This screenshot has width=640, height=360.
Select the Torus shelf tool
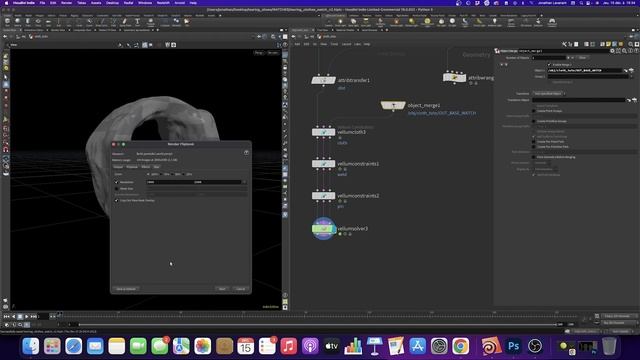tap(38, 22)
